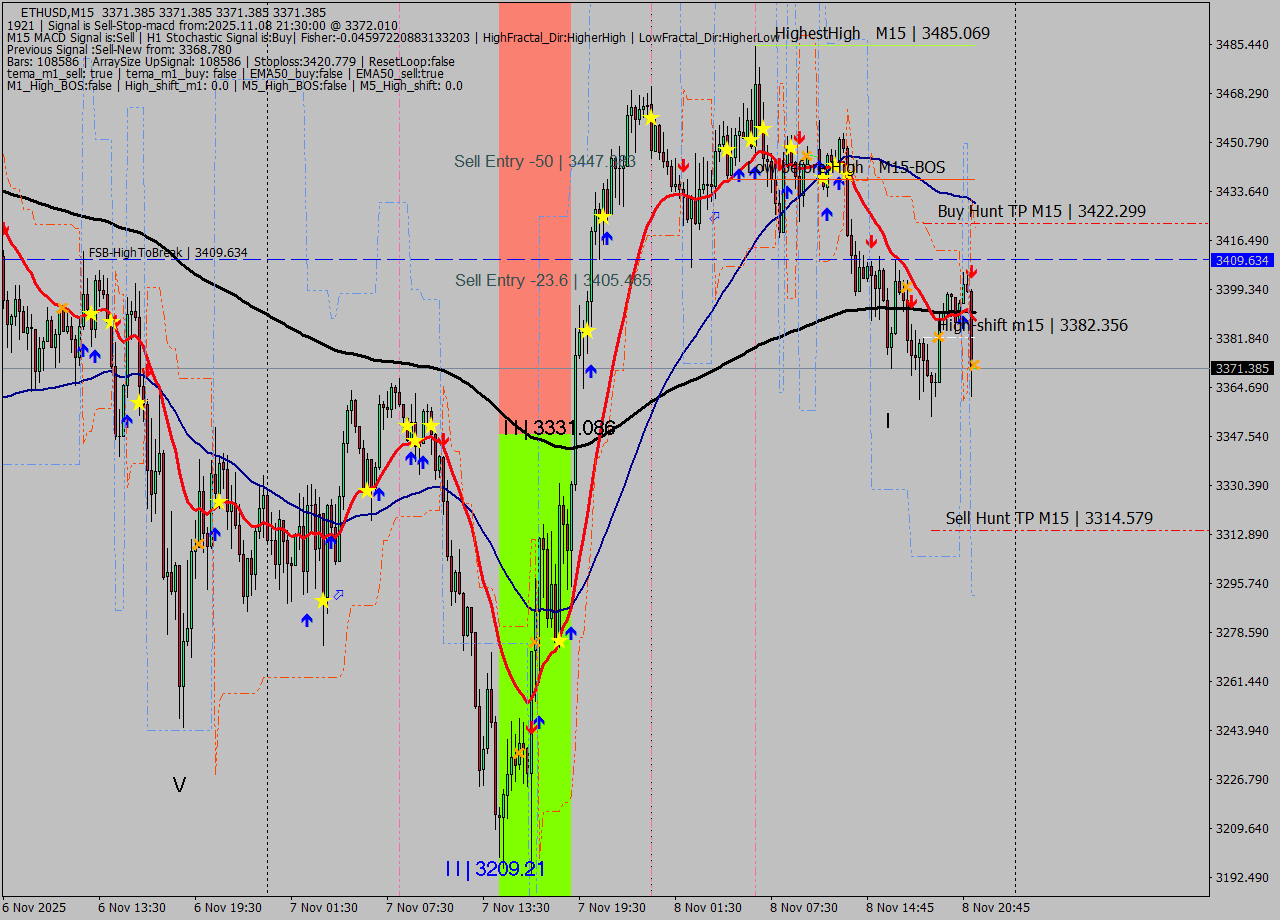Select the LL 3209.21 low label

point(495,869)
